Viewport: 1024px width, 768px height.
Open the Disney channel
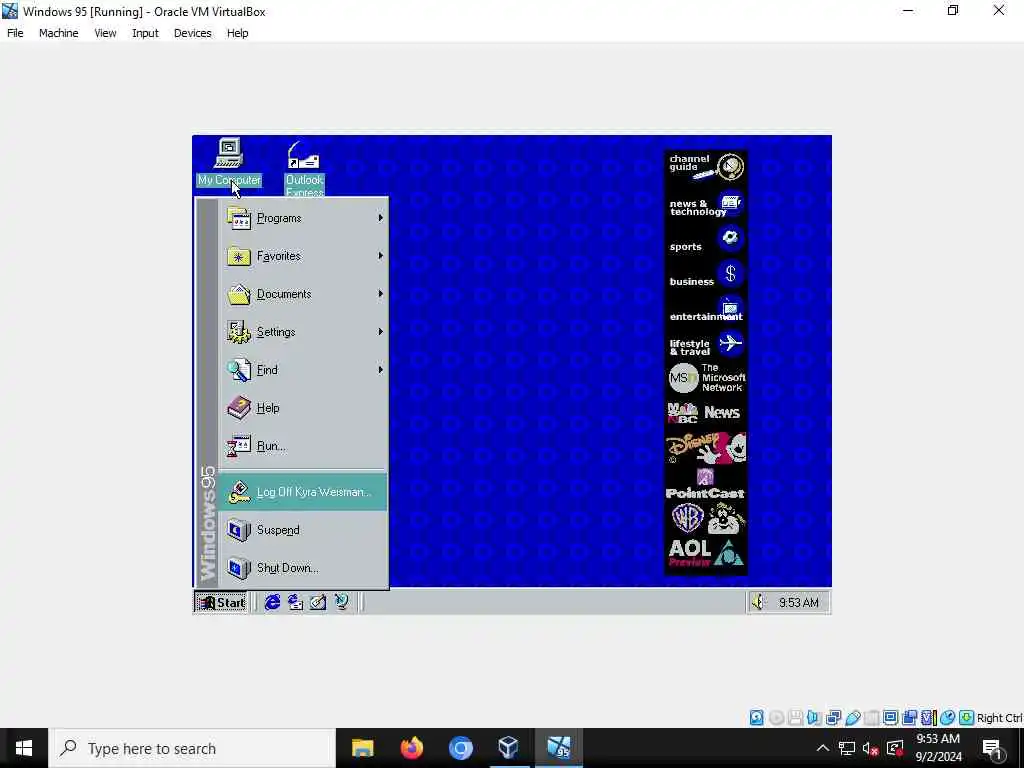(x=706, y=448)
